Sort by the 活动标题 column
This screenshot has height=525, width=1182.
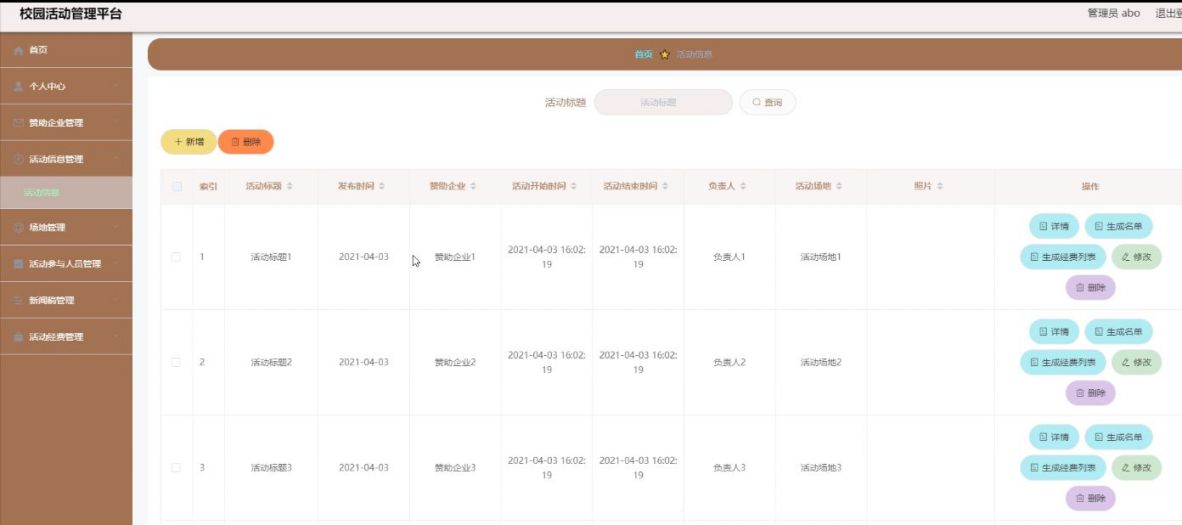pos(289,186)
